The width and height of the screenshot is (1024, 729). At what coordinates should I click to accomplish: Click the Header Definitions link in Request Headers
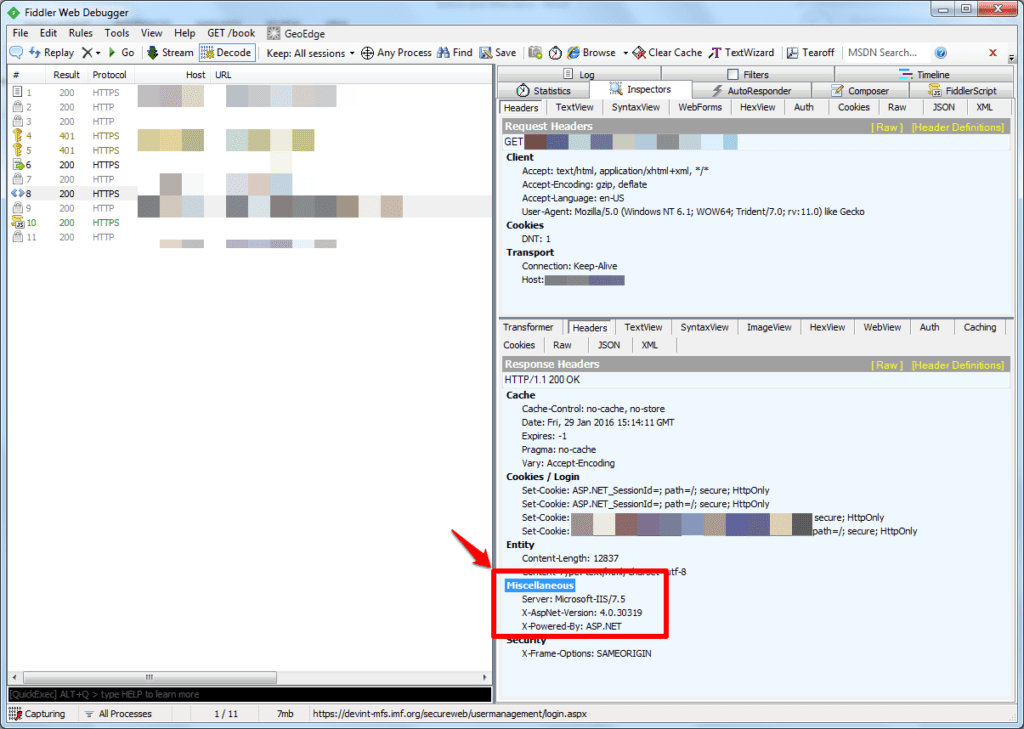(x=957, y=127)
